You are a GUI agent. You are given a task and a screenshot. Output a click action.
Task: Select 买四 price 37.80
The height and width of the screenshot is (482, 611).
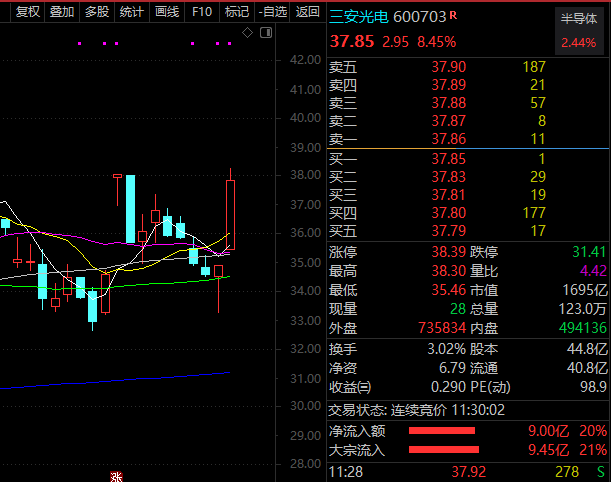point(449,213)
